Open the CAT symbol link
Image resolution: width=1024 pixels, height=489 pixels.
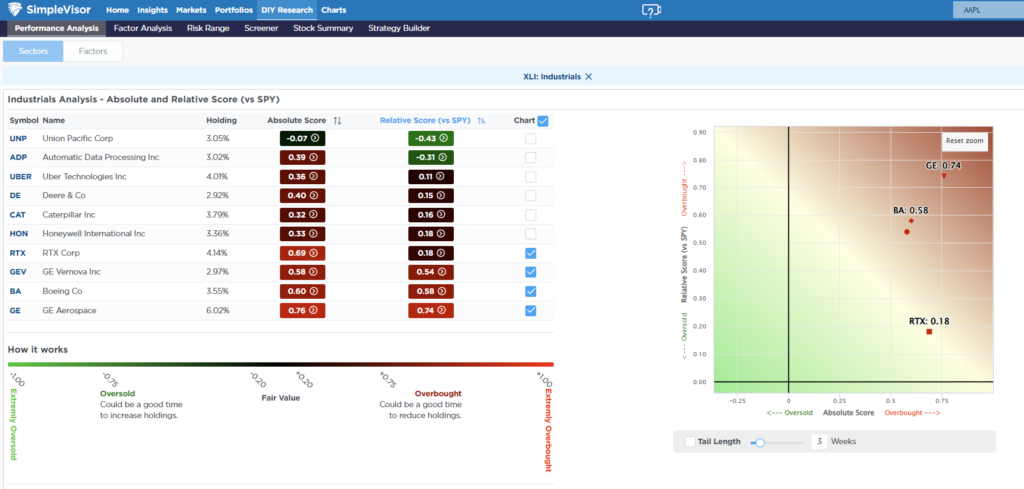pos(17,215)
